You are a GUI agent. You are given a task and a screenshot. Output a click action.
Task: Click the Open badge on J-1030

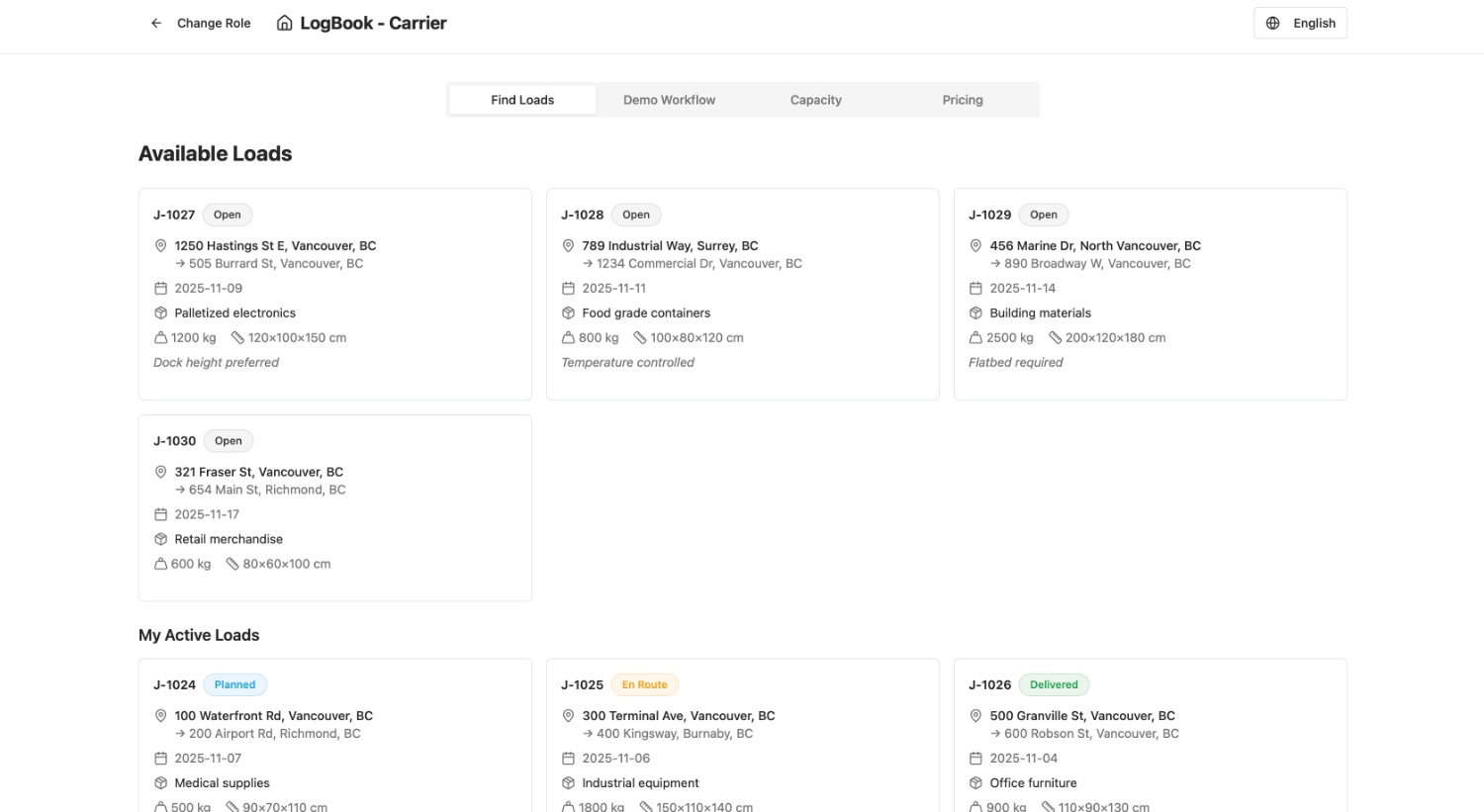point(229,441)
